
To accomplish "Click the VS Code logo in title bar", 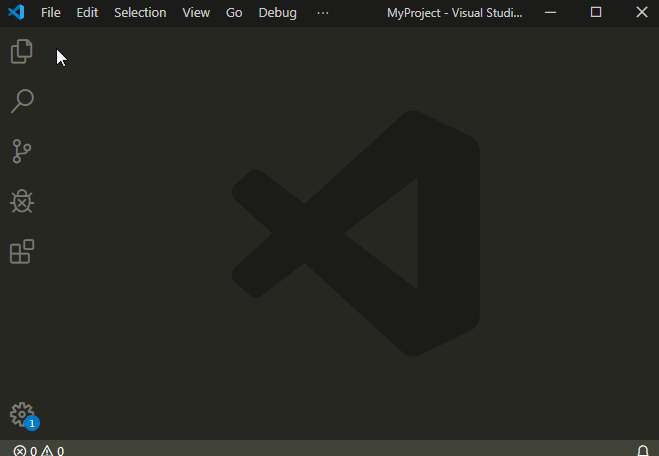I will click(x=16, y=13).
